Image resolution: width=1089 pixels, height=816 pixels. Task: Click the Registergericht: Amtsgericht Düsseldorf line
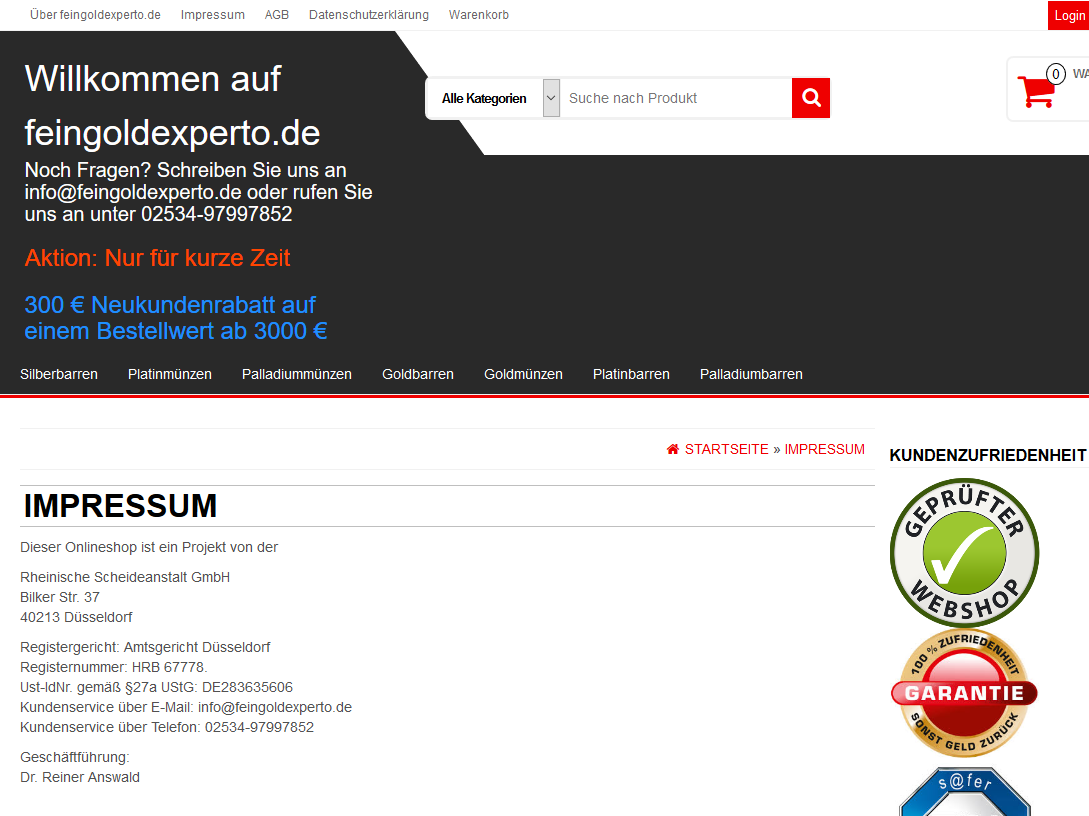[x=145, y=647]
